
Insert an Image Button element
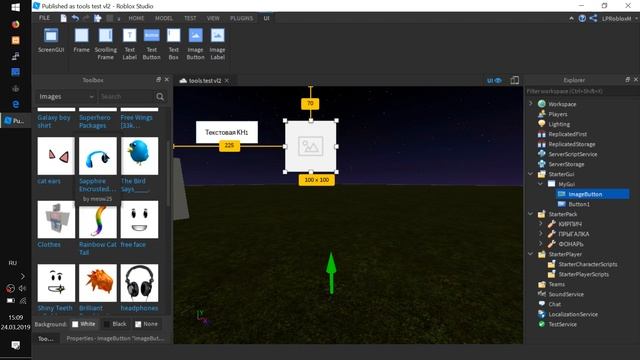pos(196,44)
